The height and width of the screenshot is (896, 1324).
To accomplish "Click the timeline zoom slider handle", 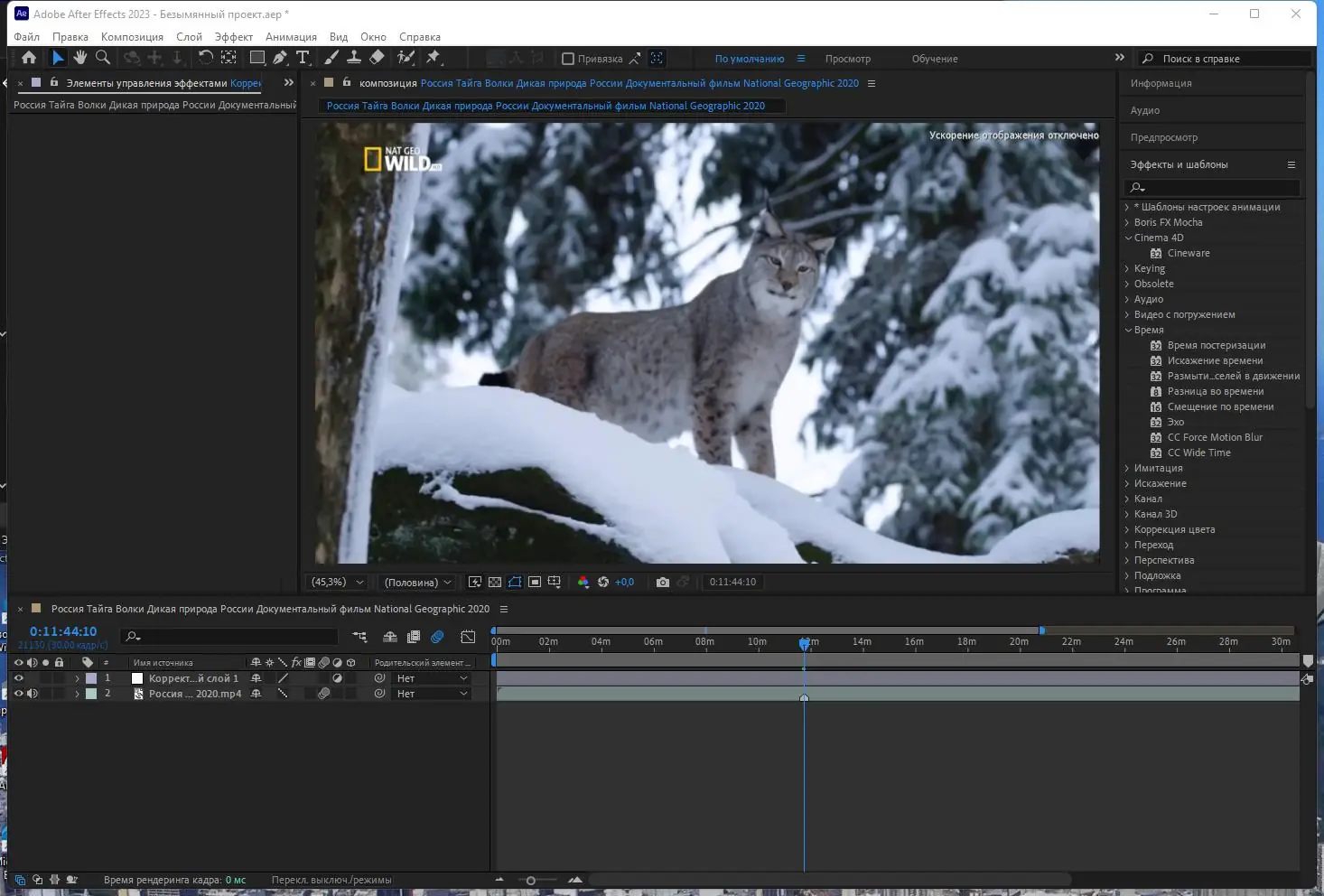I will 531,881.
